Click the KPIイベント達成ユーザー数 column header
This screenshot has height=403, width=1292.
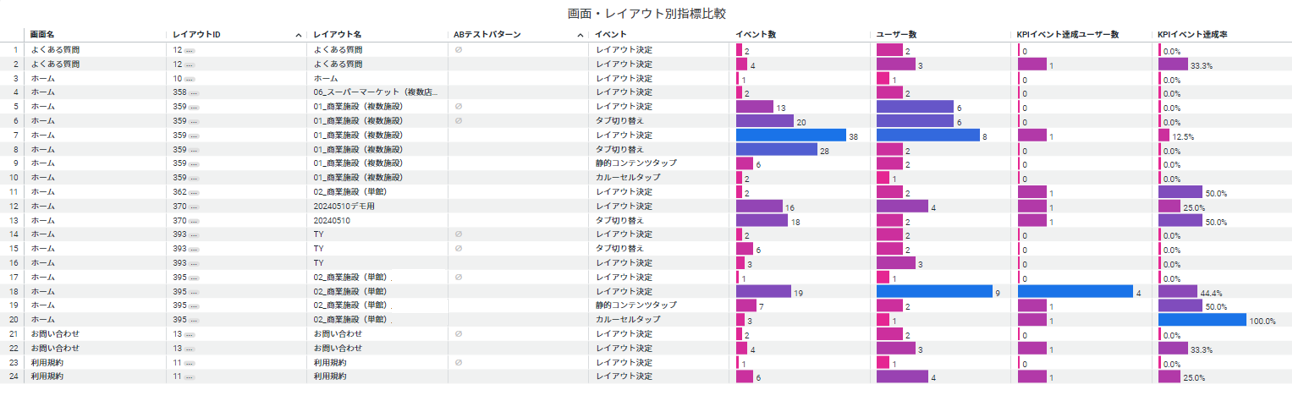1067,35
